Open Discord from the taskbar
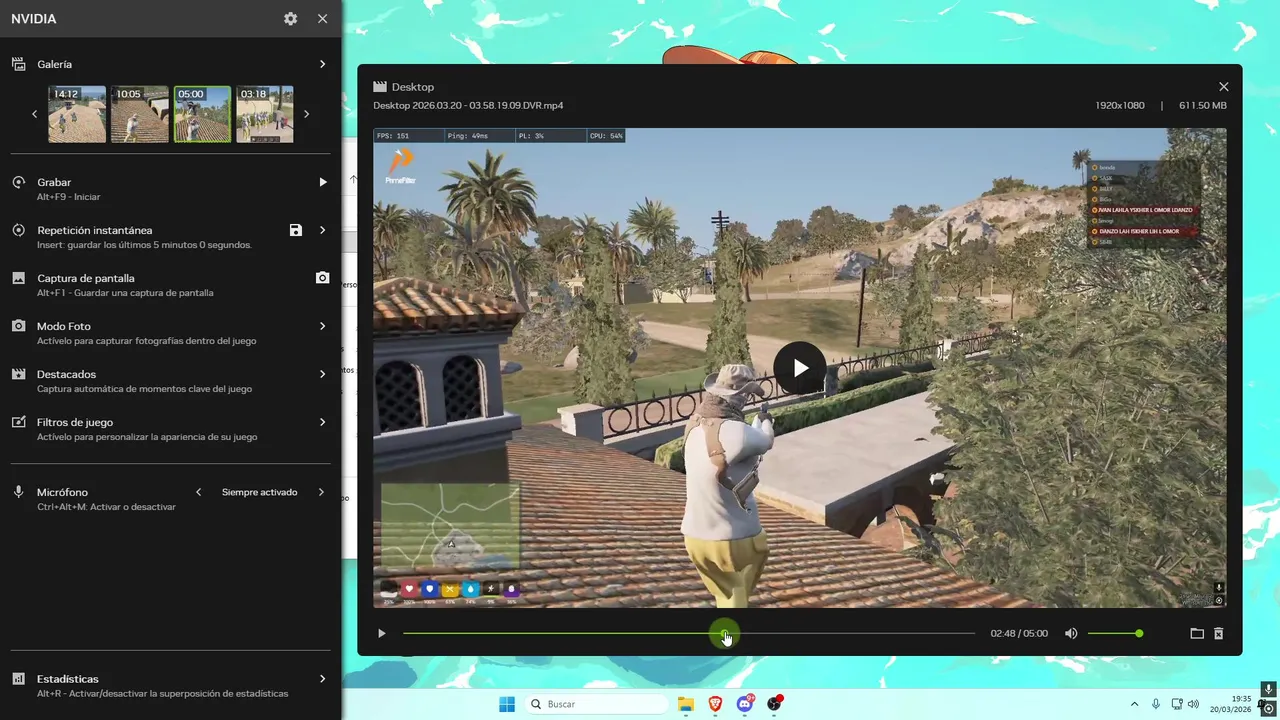1280x720 pixels. [x=745, y=704]
